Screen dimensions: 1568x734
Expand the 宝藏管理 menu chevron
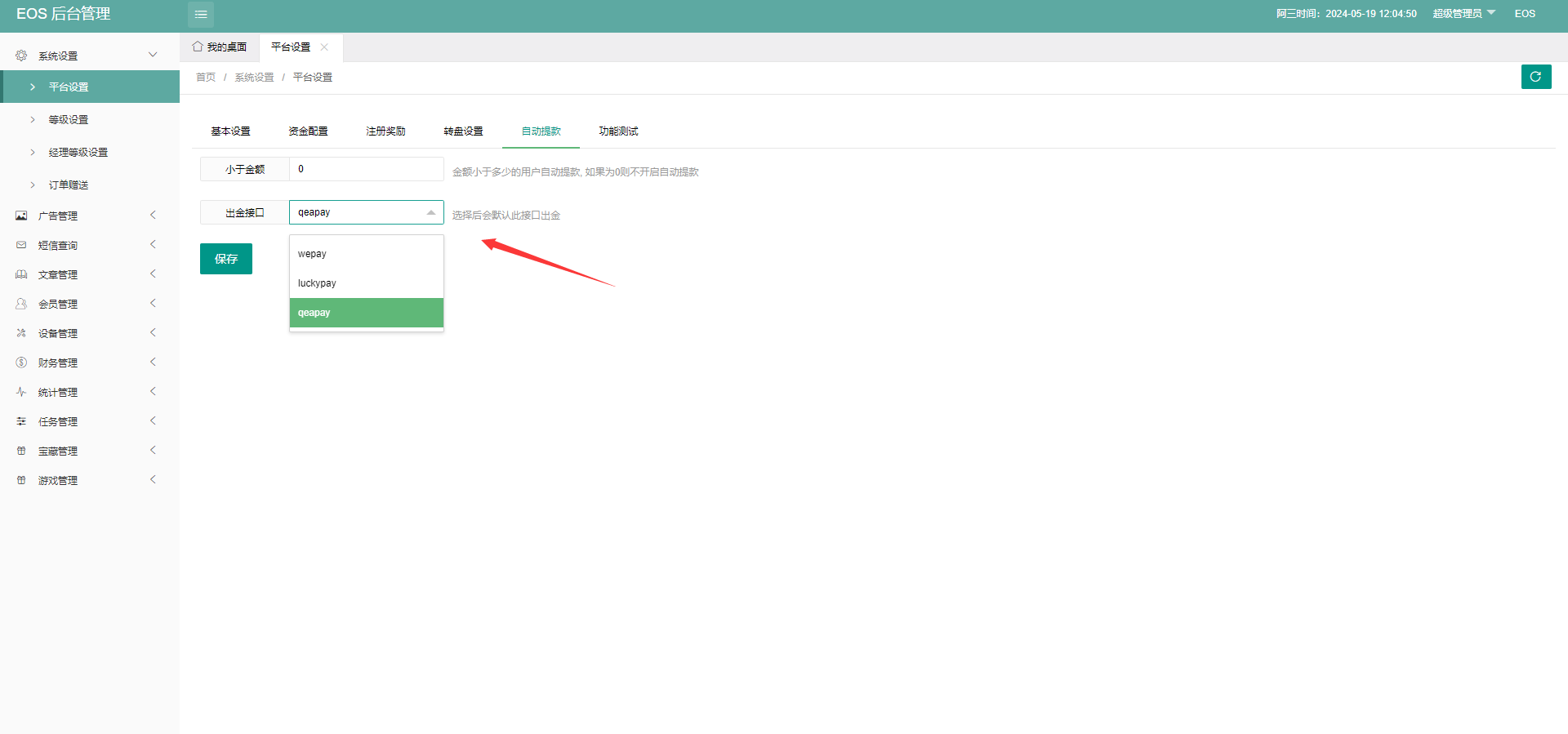[153, 450]
